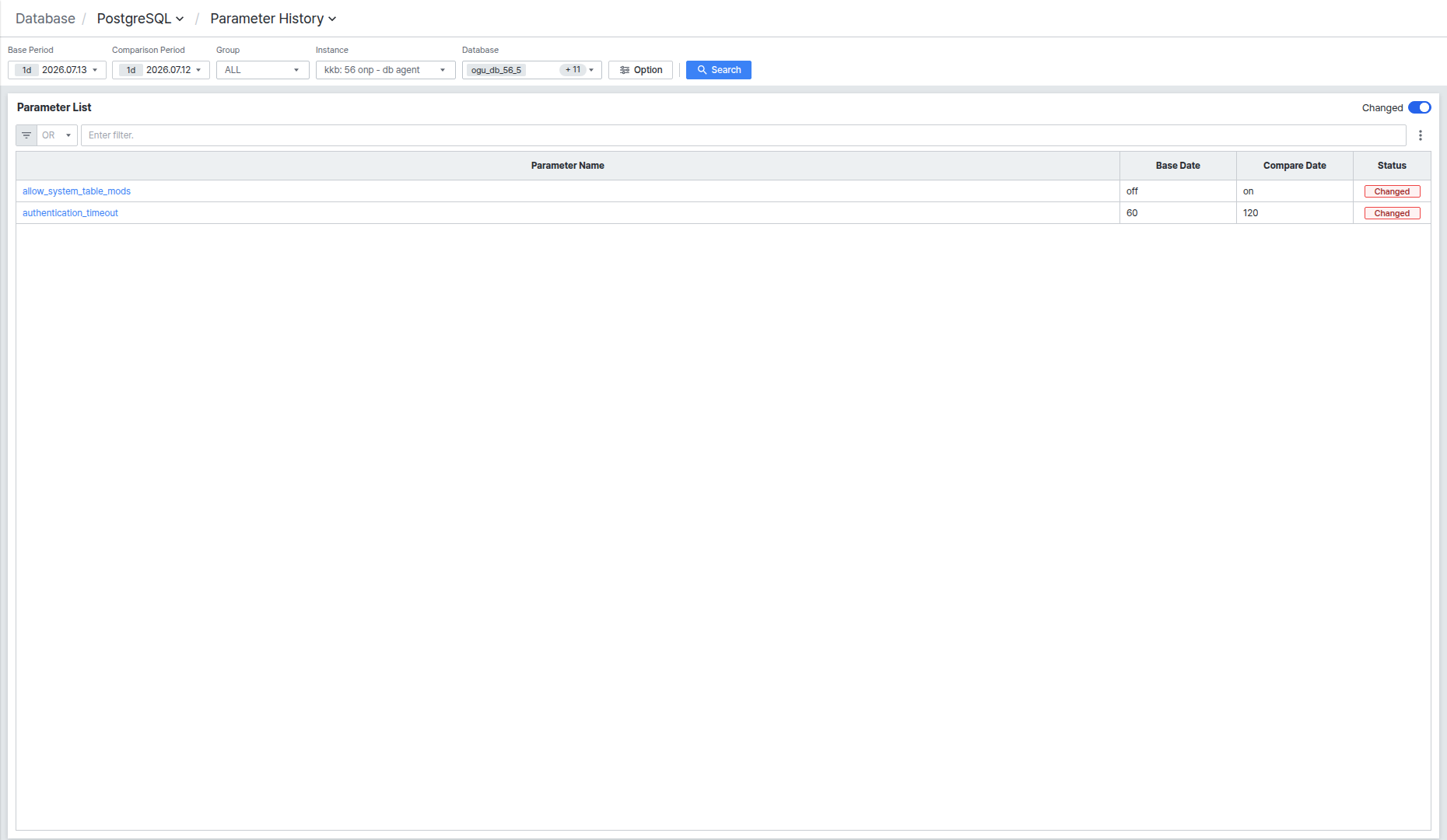The image size is (1447, 840).
Task: Expand the Database multi-select dropdown
Action: (x=532, y=70)
